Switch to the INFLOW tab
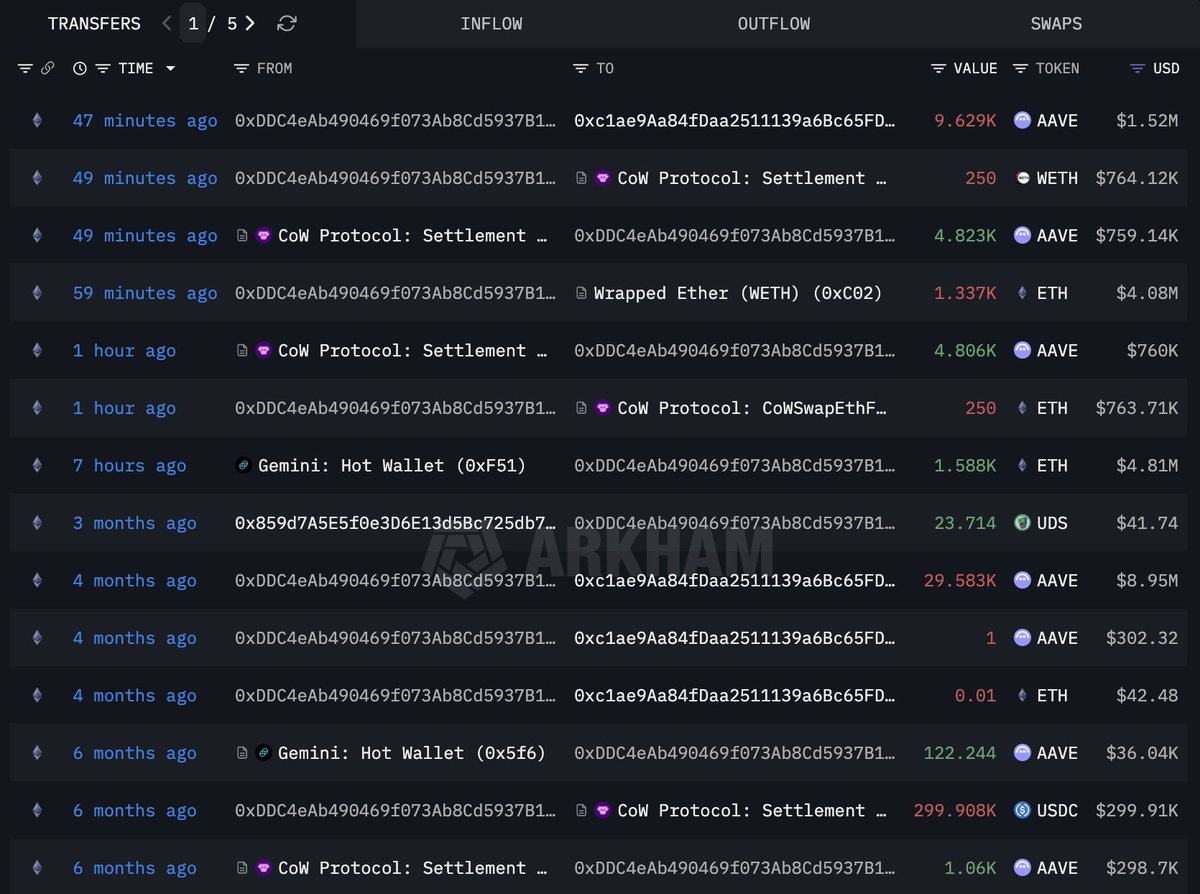The width and height of the screenshot is (1200, 894). 491,24
